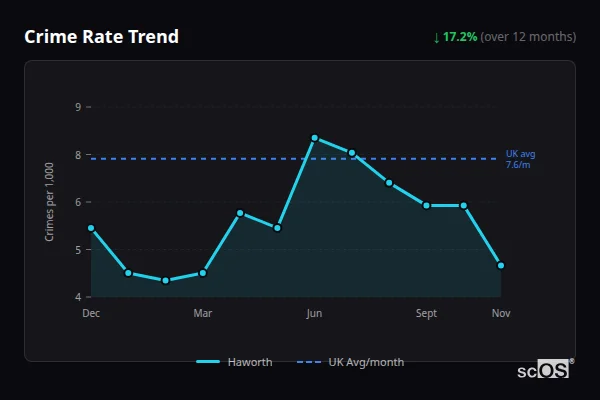Select the Mar data point on the line
Screen dimensions: 600x400
click(203, 273)
